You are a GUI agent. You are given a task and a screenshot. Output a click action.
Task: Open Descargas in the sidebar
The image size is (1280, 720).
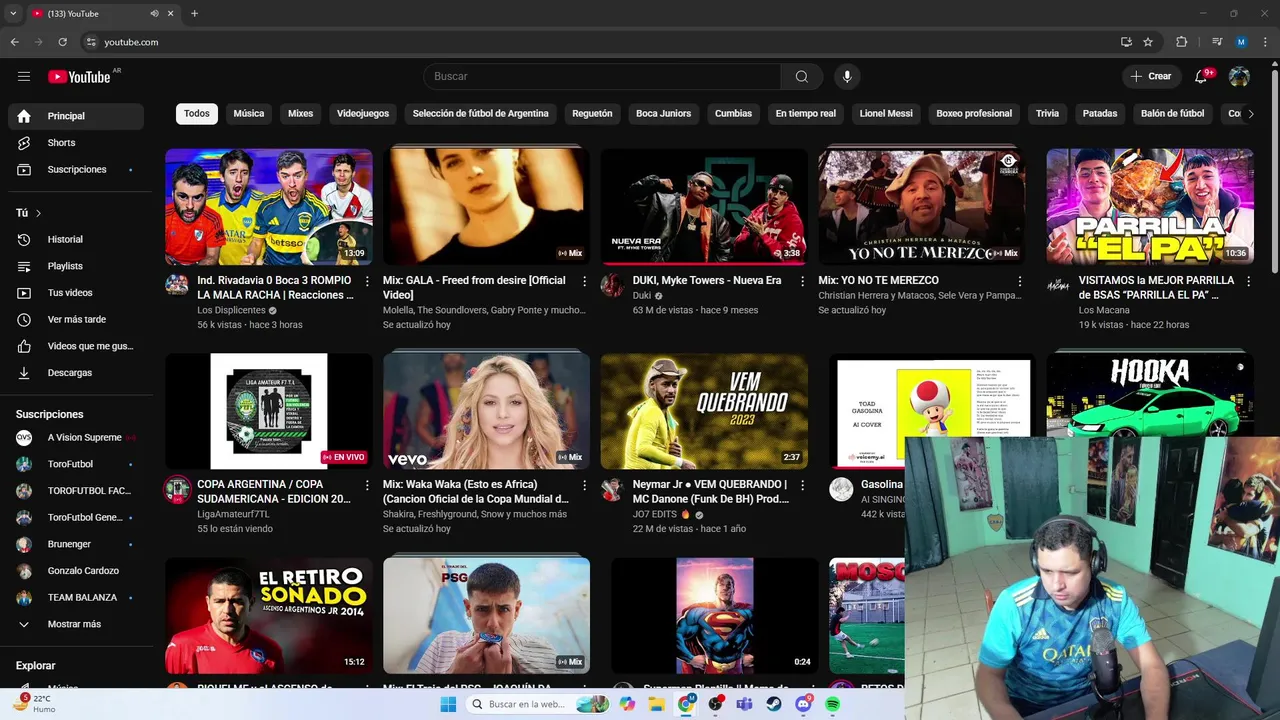(x=76, y=373)
